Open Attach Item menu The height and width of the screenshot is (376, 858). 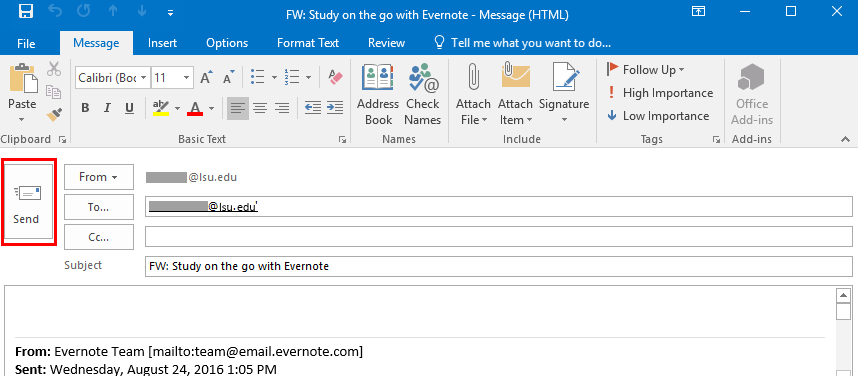pos(515,94)
